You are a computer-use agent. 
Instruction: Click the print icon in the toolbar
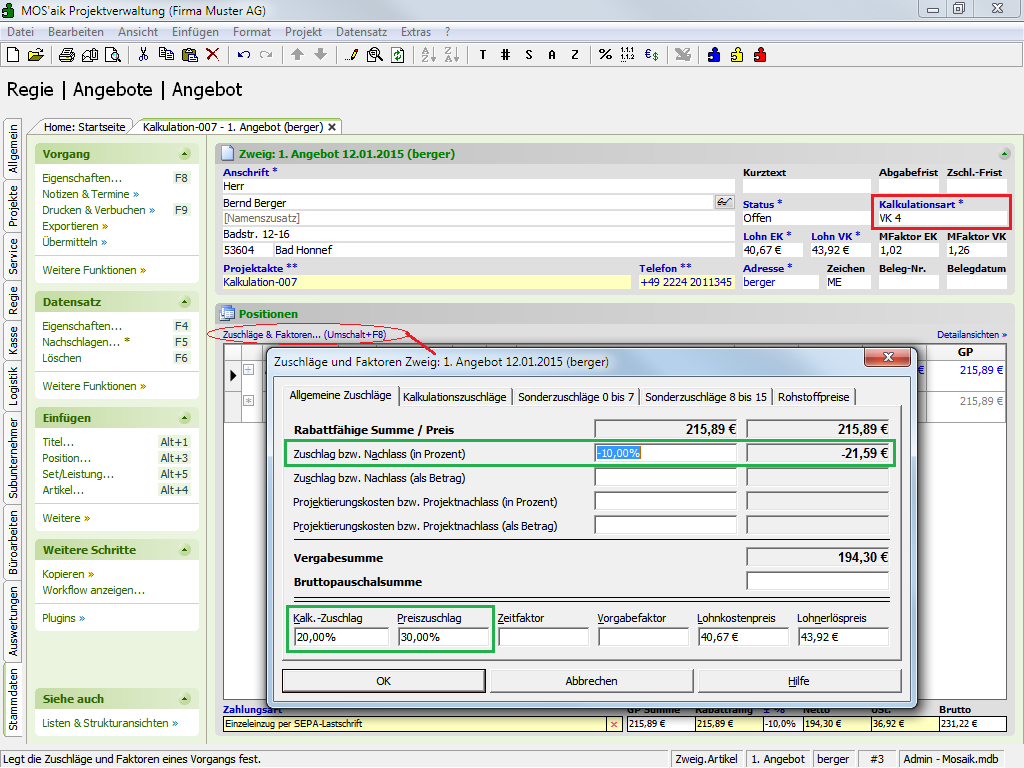(x=66, y=55)
